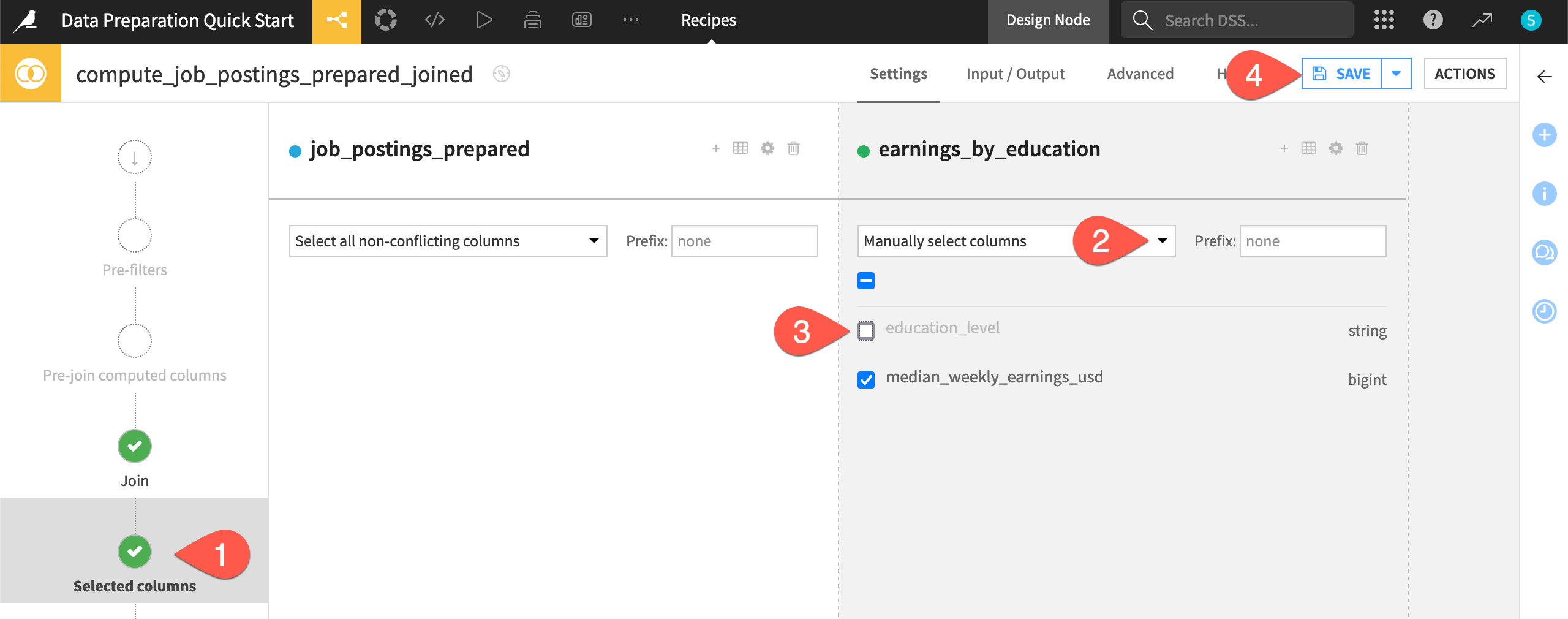Open discussions from the right sidebar
The image size is (1568, 619).
tap(1545, 252)
